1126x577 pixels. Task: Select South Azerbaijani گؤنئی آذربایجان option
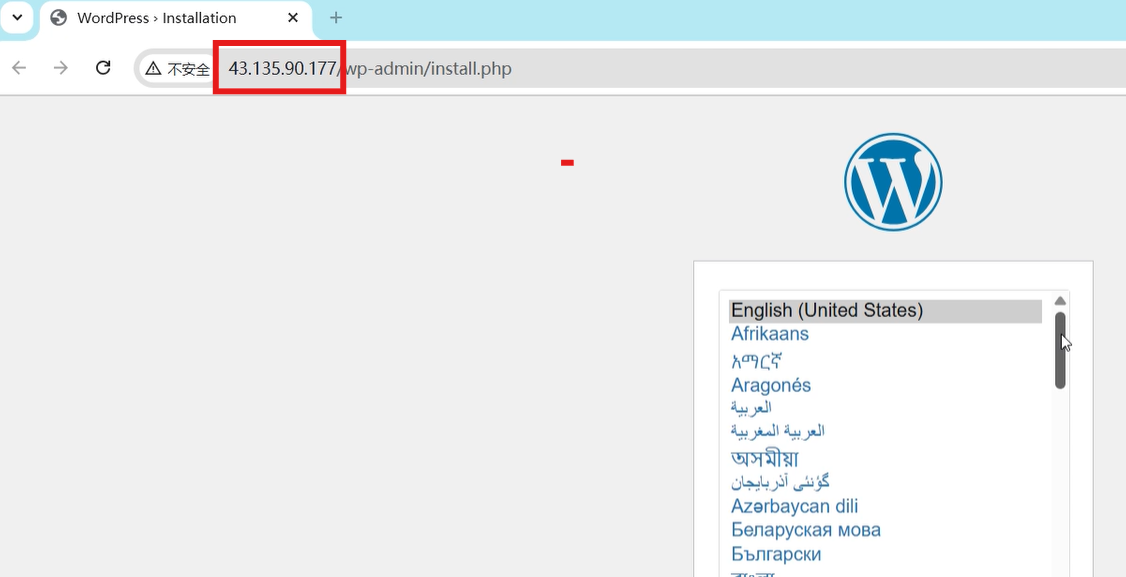click(x=780, y=481)
